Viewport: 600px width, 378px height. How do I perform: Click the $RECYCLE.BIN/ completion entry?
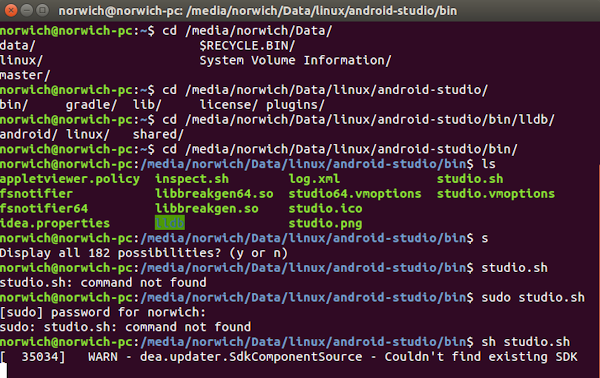click(x=247, y=46)
